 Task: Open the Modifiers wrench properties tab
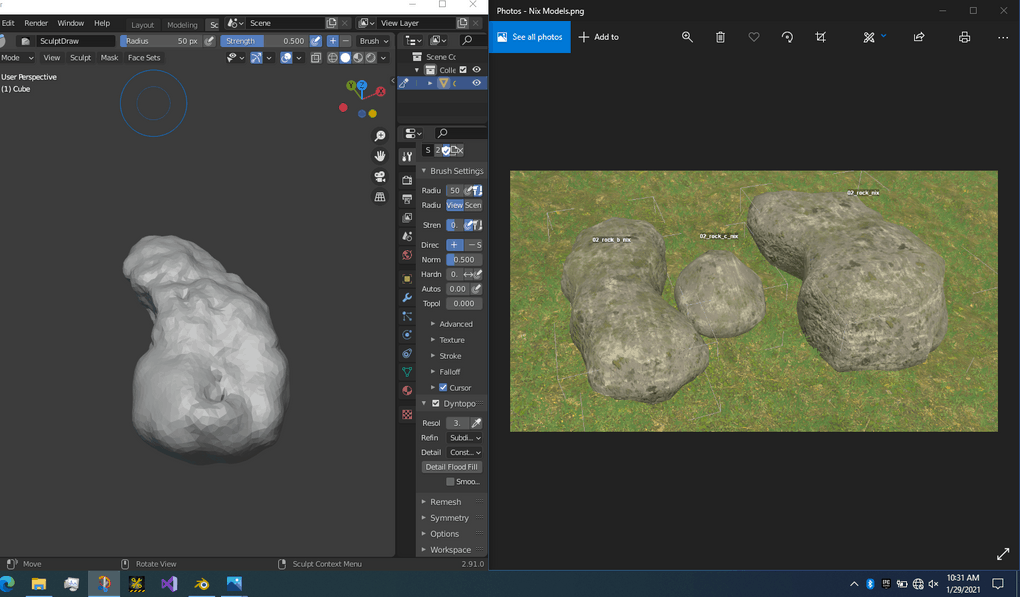(407, 298)
